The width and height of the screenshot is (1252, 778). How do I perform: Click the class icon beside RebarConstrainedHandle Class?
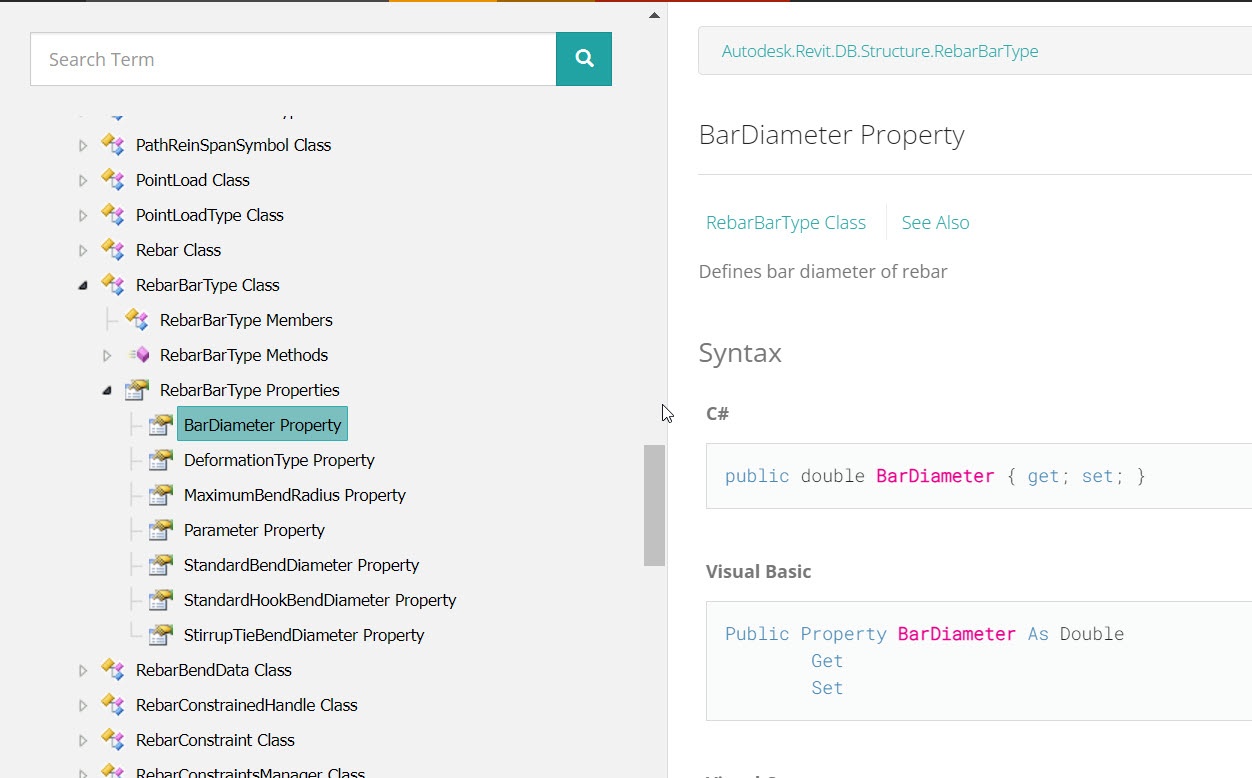click(113, 705)
